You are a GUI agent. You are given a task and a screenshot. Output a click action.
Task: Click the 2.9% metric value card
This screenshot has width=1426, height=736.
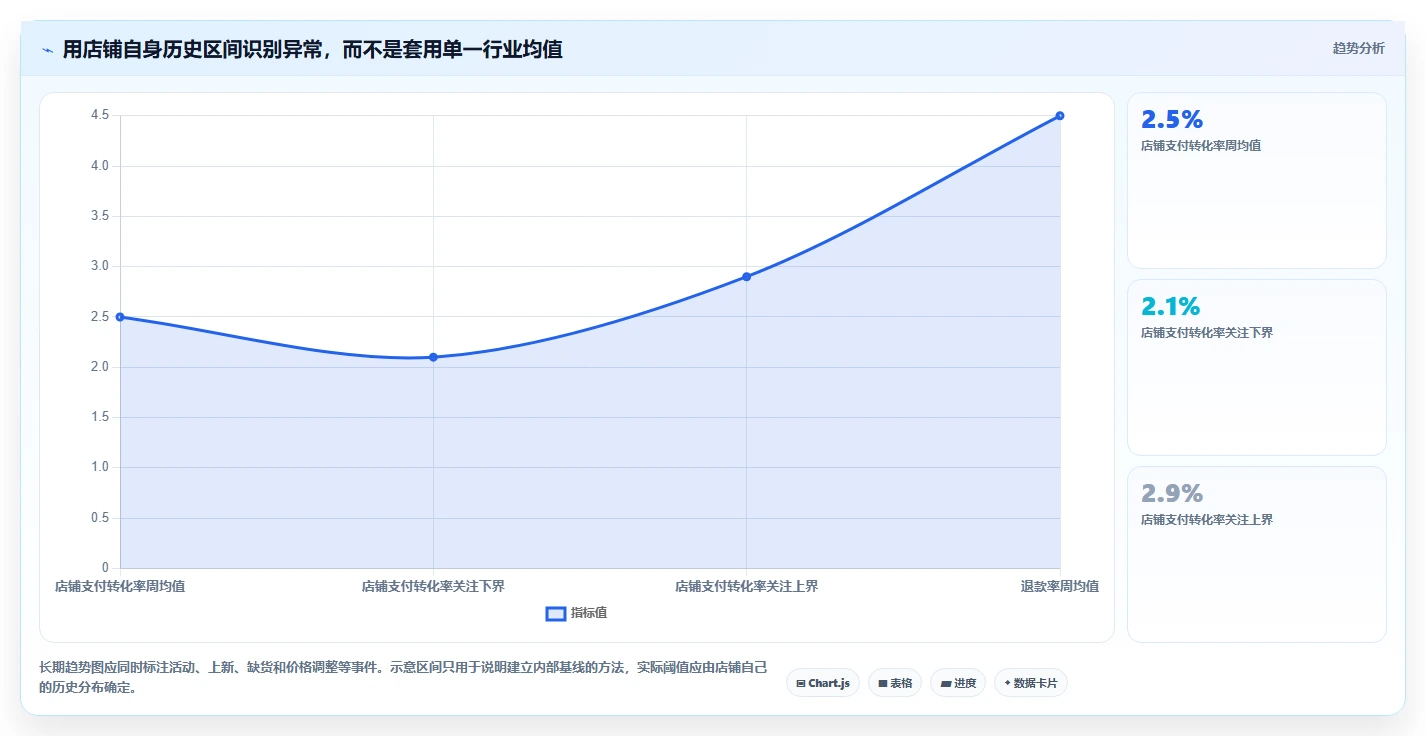pos(1257,555)
